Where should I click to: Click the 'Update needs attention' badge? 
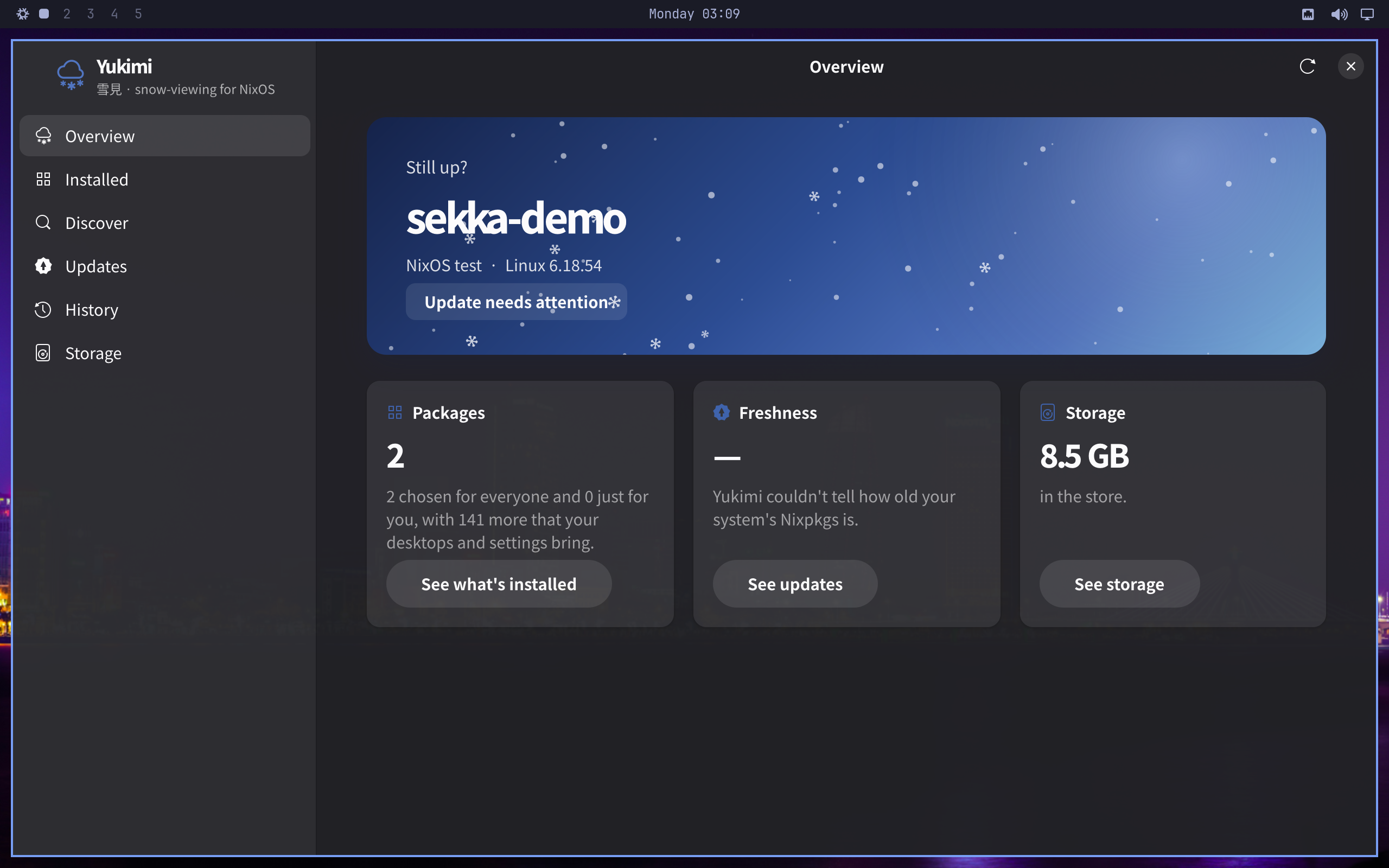pos(516,302)
